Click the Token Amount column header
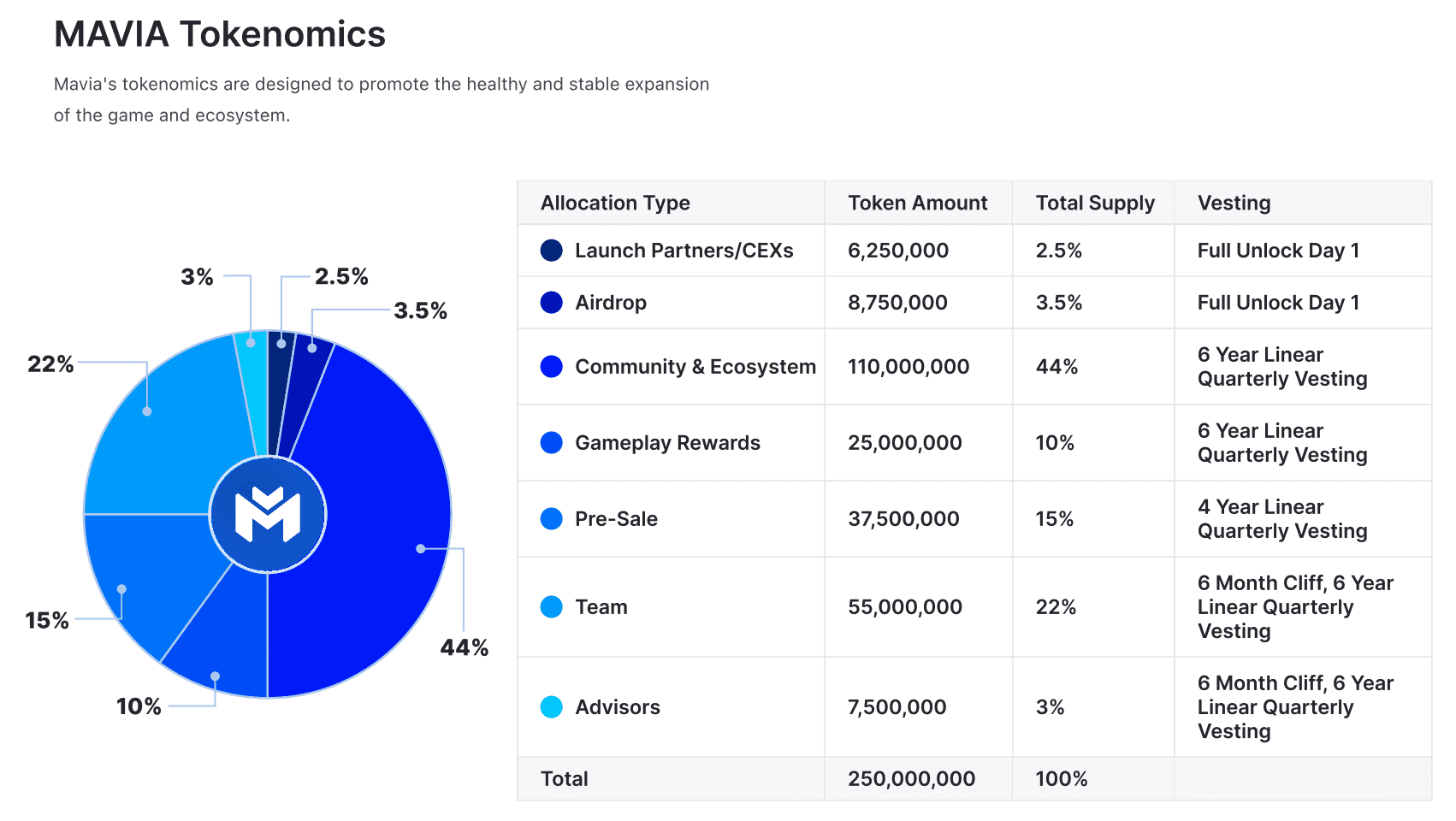The height and width of the screenshot is (821, 1456). pyautogui.click(x=917, y=203)
